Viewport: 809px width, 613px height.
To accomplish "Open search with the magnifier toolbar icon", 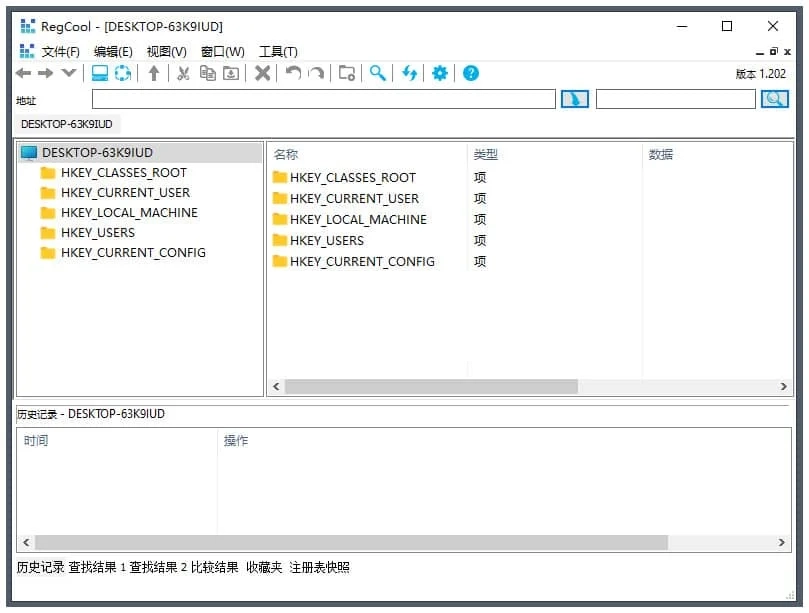I will (x=377, y=73).
